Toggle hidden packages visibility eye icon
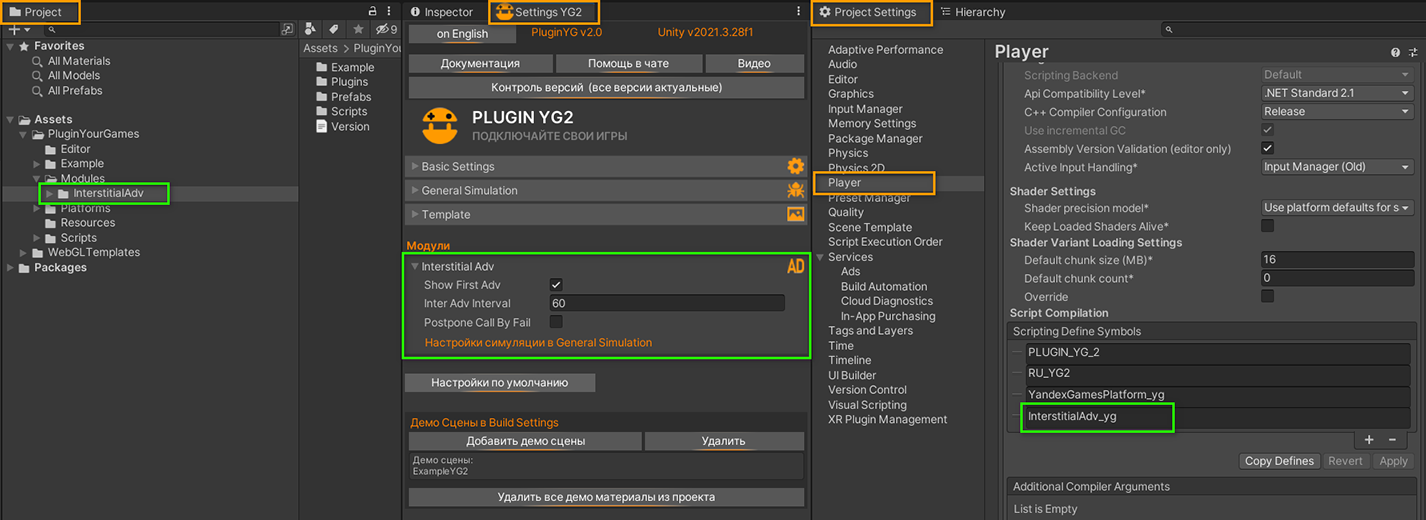The width and height of the screenshot is (1426, 520). pyautogui.click(x=386, y=29)
